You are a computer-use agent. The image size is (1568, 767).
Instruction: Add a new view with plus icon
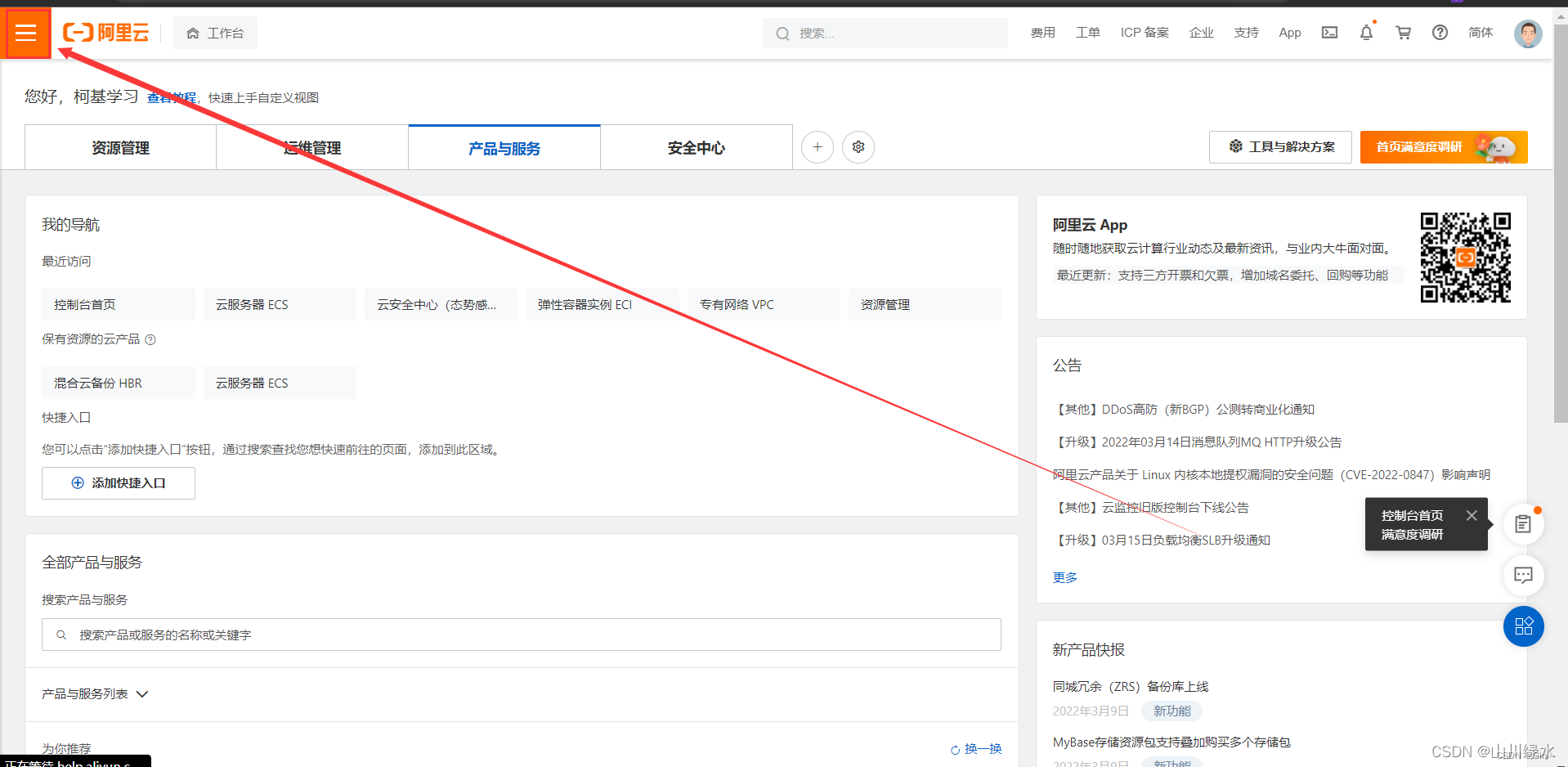coord(818,147)
